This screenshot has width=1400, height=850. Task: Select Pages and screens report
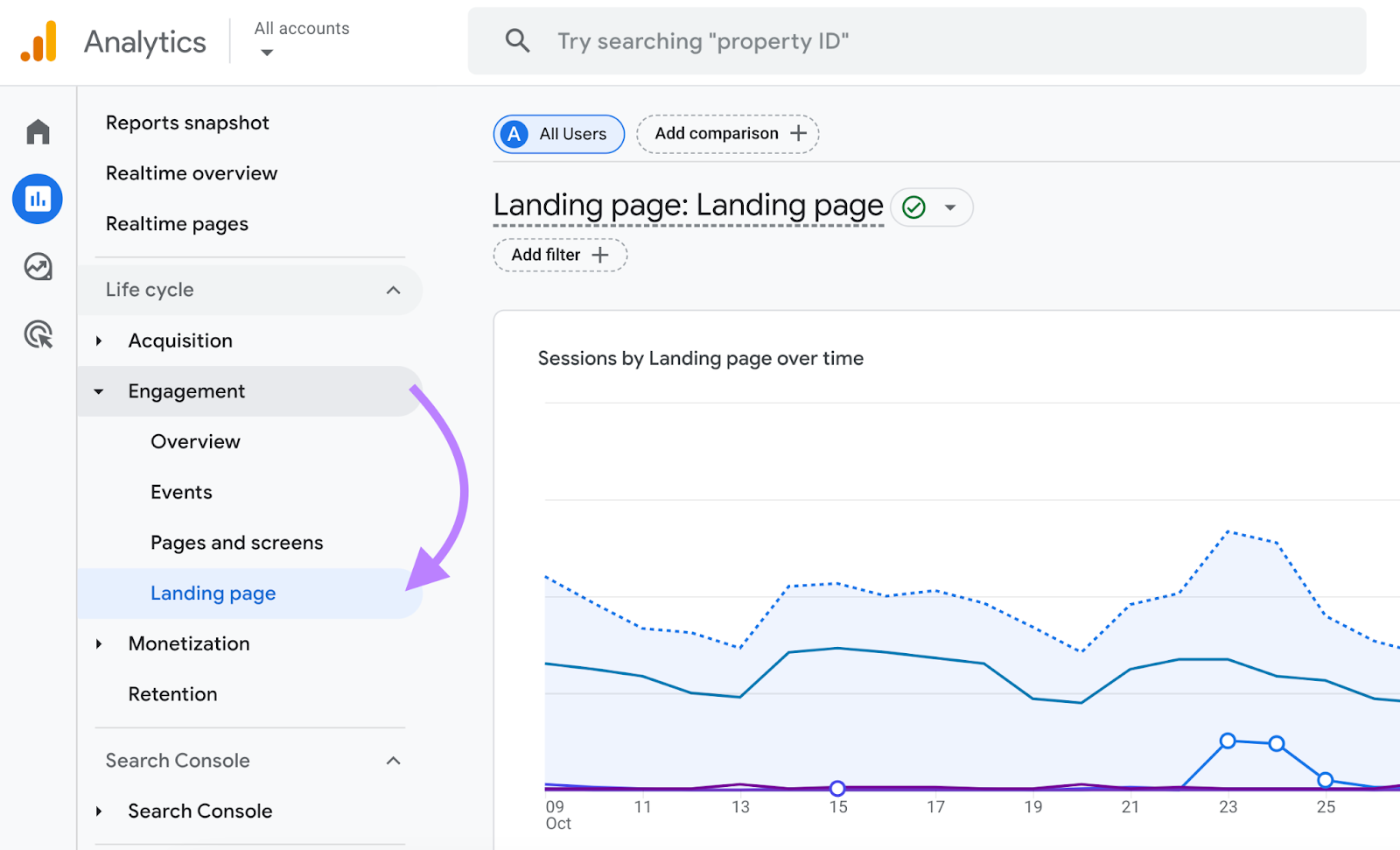[x=236, y=543]
